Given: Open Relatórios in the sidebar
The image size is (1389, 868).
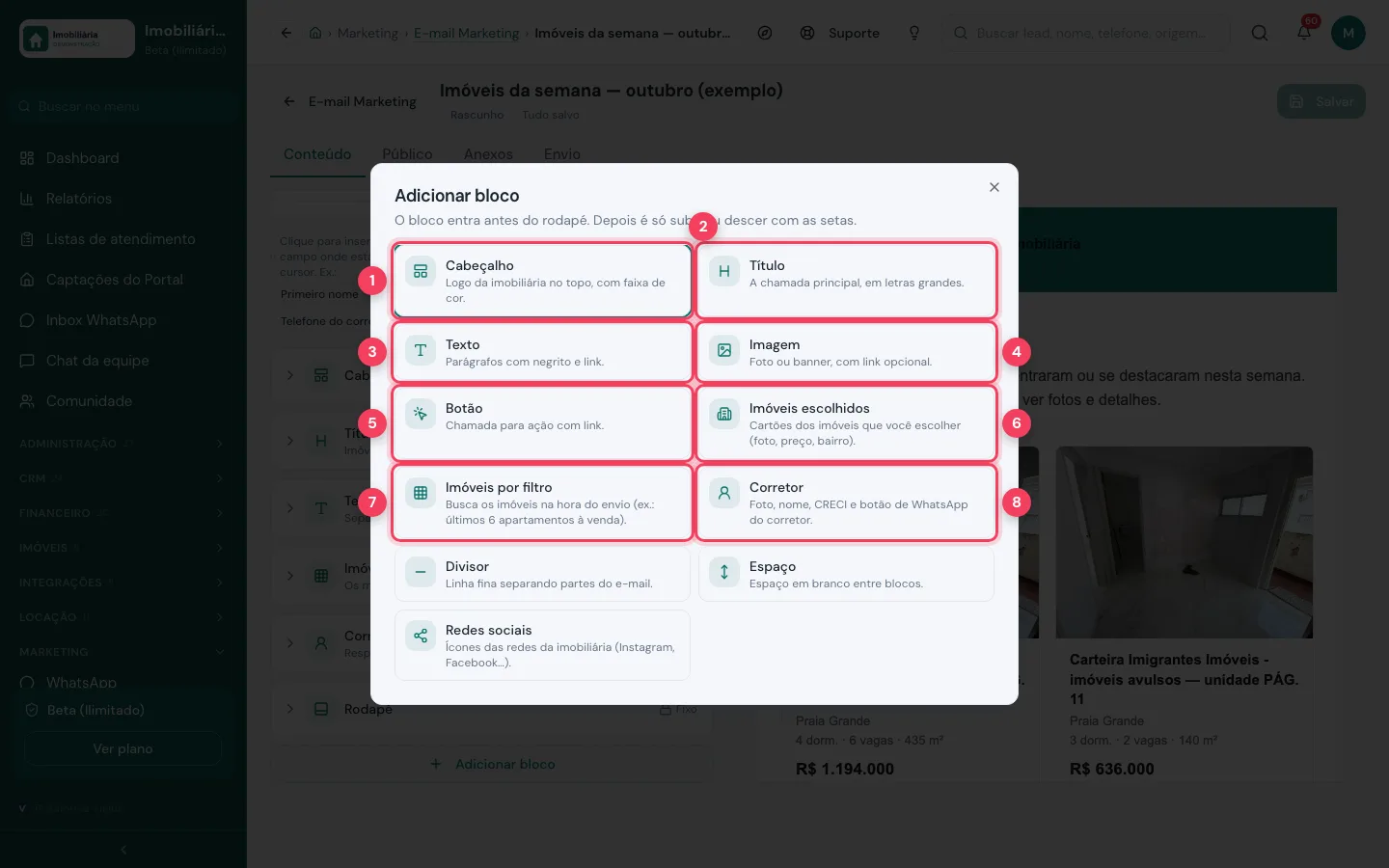Looking at the screenshot, I should [x=123, y=199].
